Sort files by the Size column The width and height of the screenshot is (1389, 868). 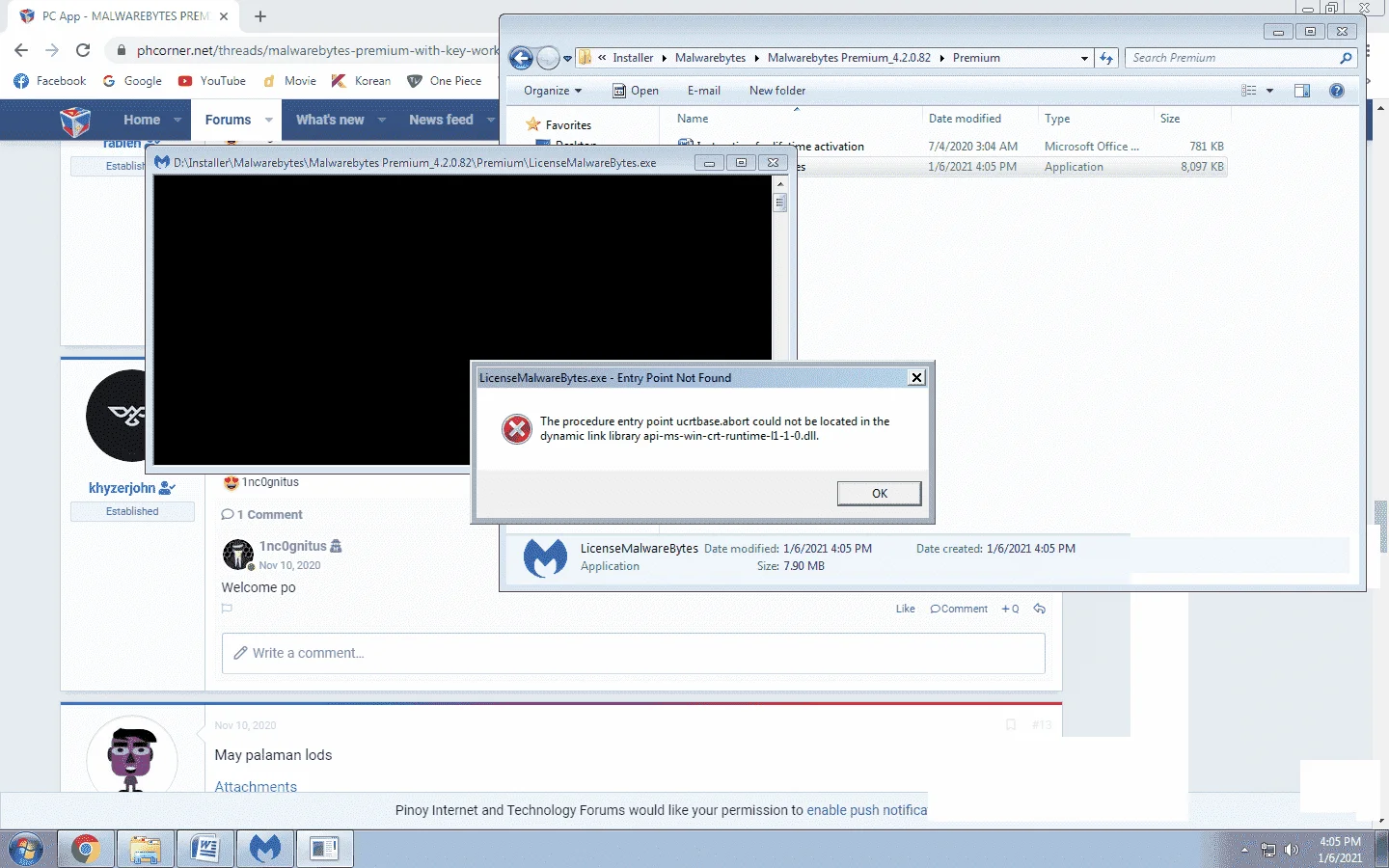(x=1170, y=119)
